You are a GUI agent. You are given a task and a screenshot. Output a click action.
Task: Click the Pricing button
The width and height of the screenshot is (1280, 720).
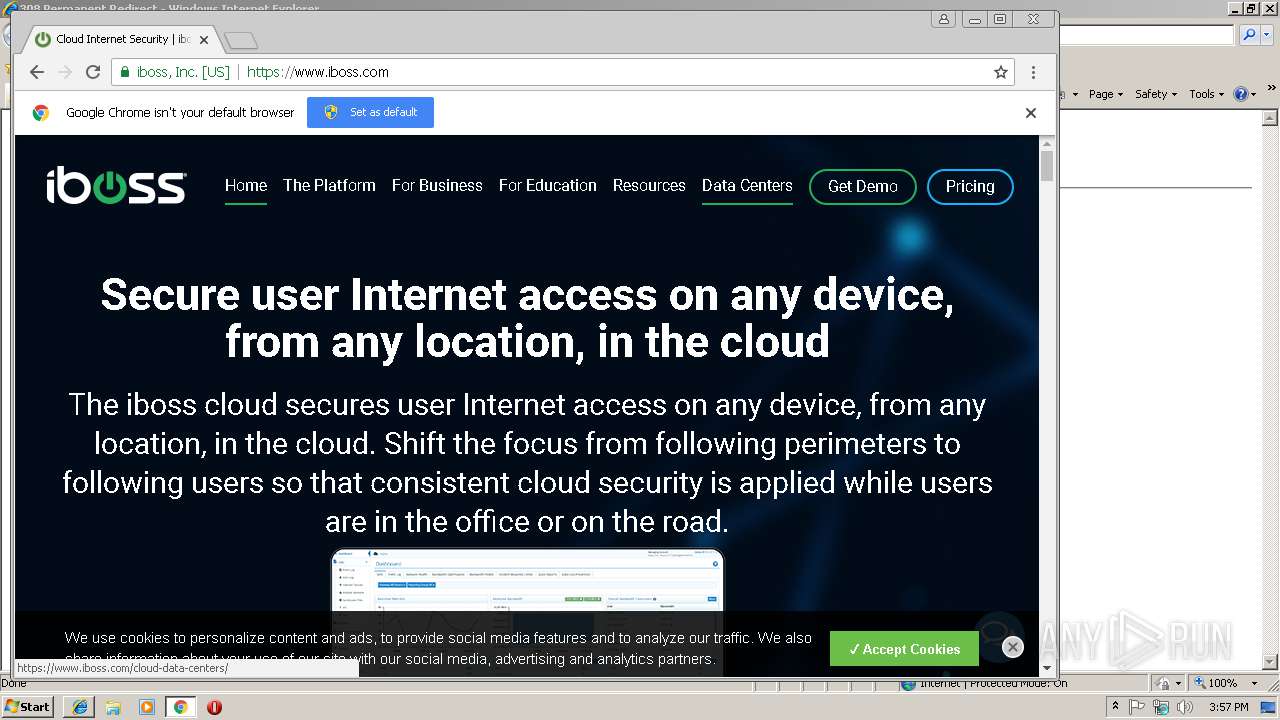(970, 187)
